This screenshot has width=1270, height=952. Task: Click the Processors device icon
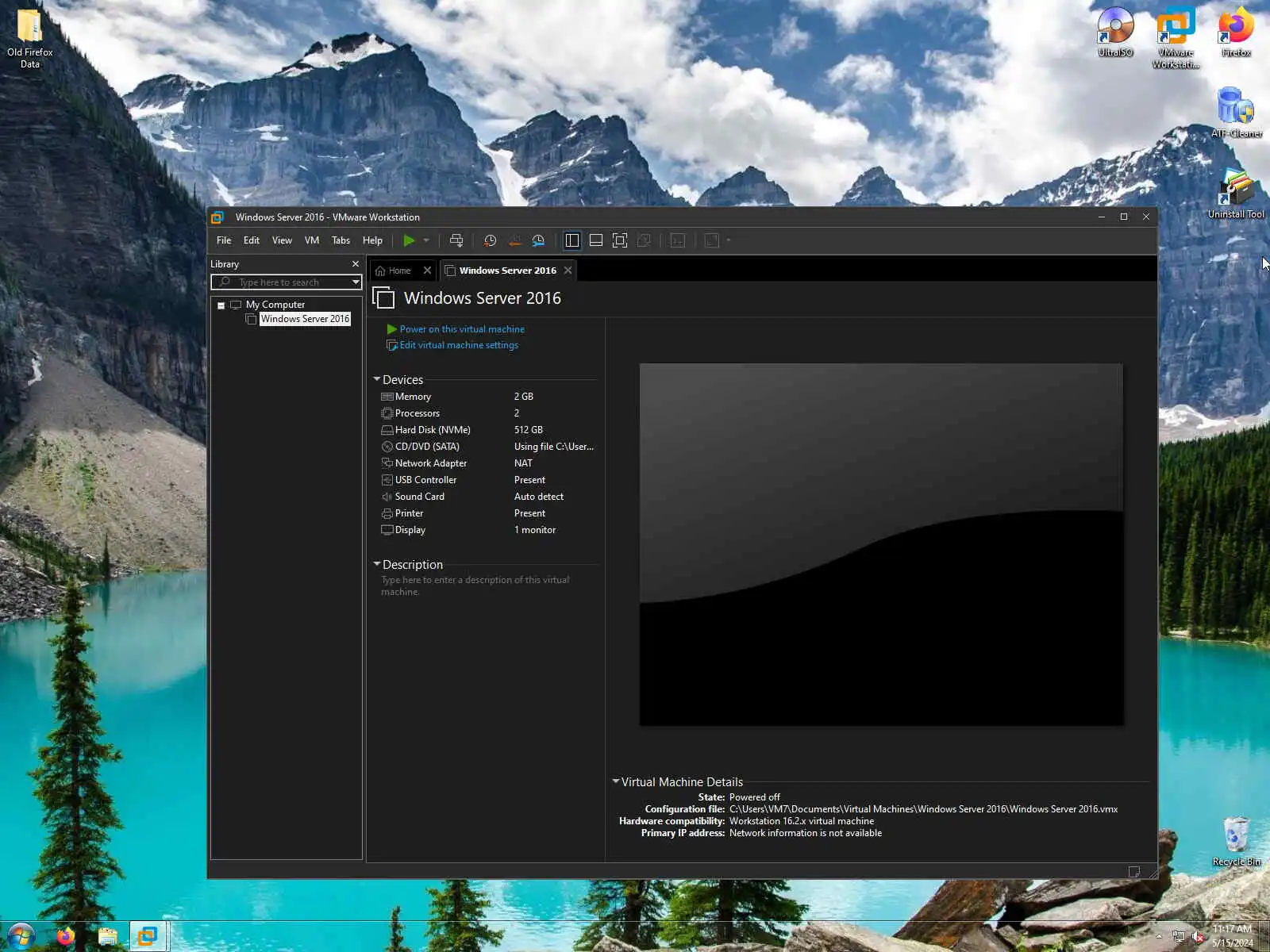click(387, 413)
